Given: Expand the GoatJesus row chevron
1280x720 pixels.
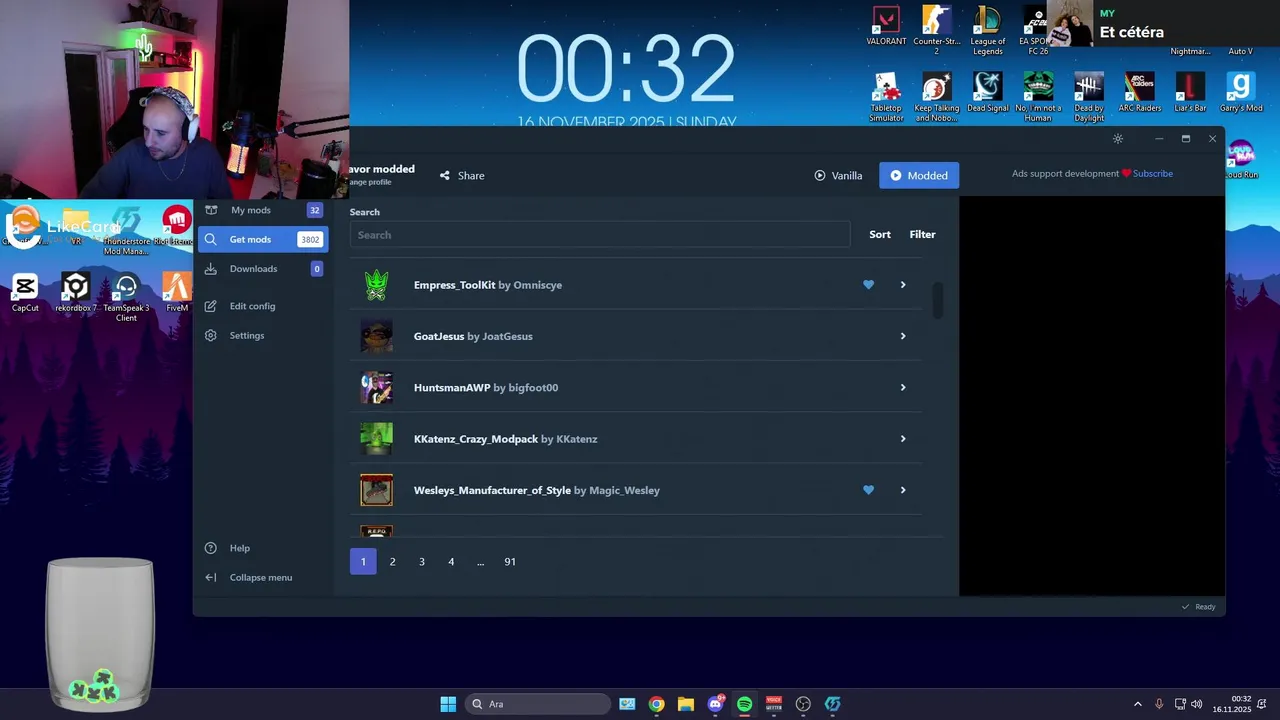Looking at the screenshot, I should [x=902, y=336].
